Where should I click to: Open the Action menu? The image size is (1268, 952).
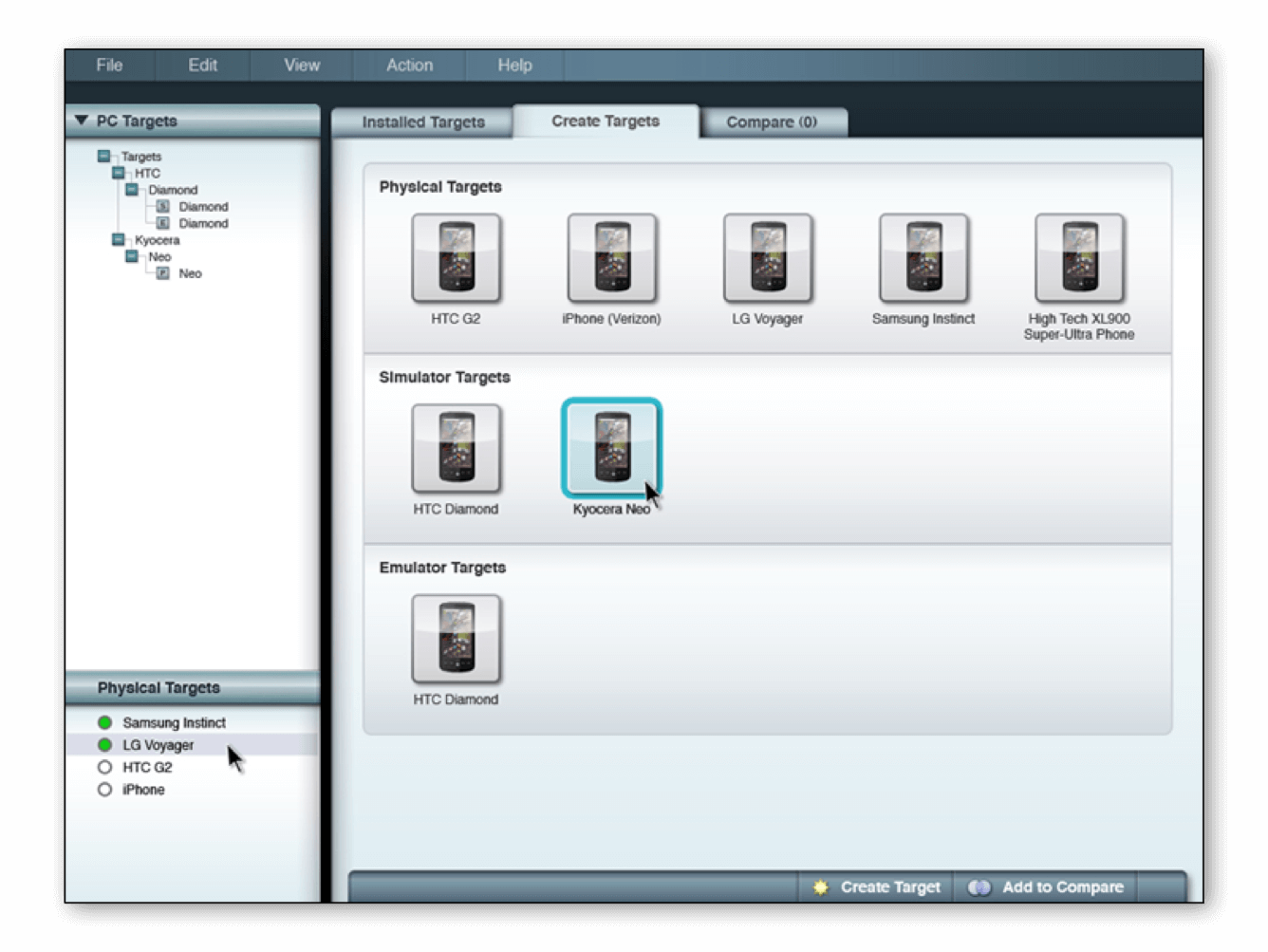[409, 65]
